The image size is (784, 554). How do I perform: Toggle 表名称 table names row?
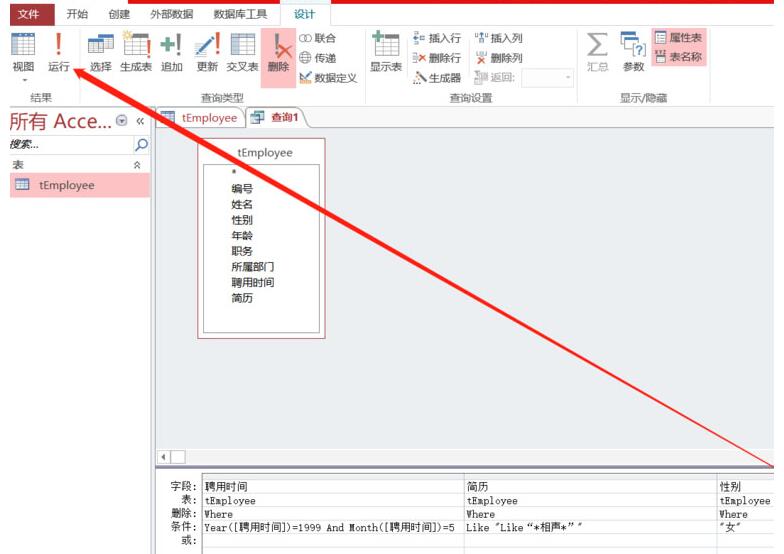pyautogui.click(x=679, y=57)
